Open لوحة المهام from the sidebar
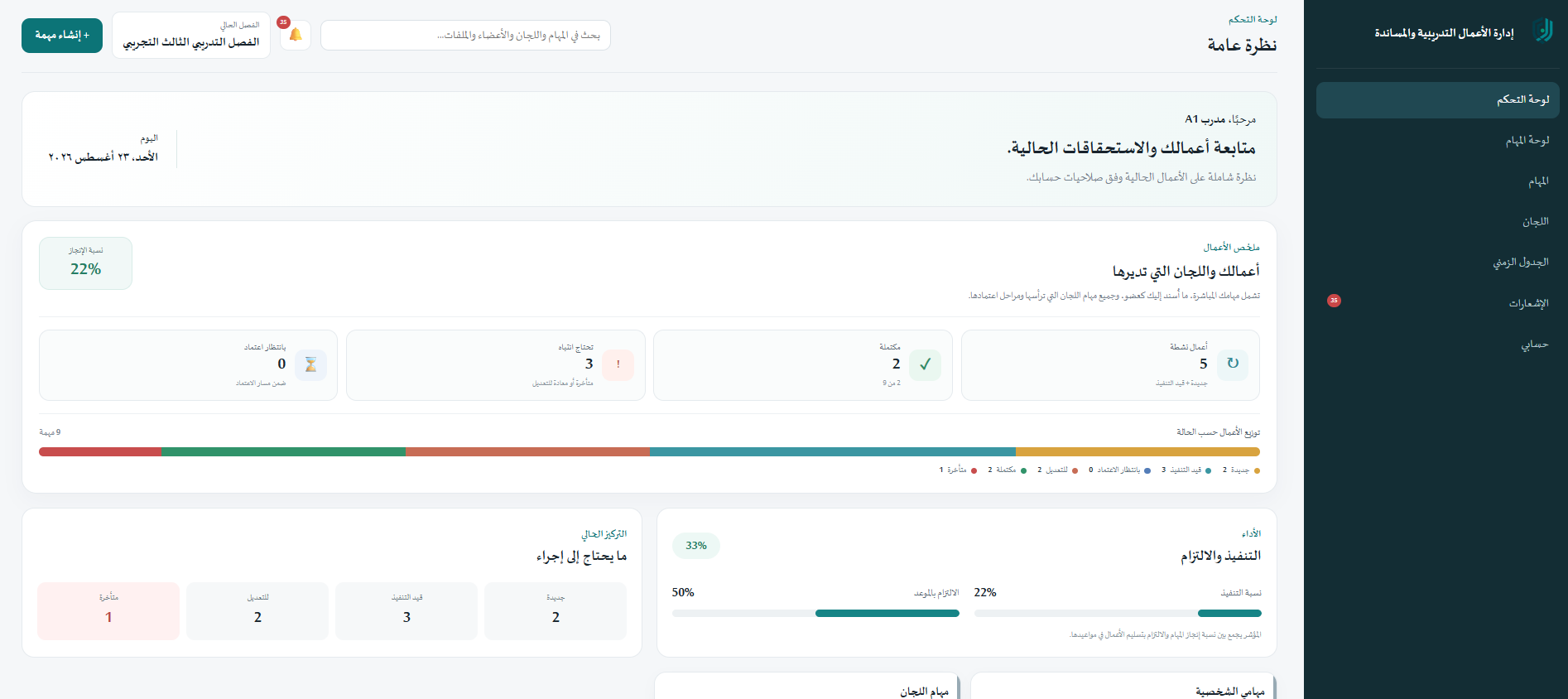 (x=1437, y=141)
